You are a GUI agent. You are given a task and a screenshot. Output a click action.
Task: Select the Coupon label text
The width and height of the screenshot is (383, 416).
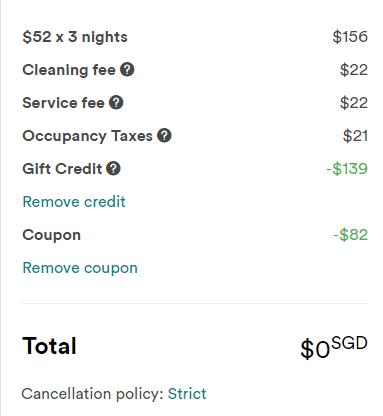pos(52,235)
